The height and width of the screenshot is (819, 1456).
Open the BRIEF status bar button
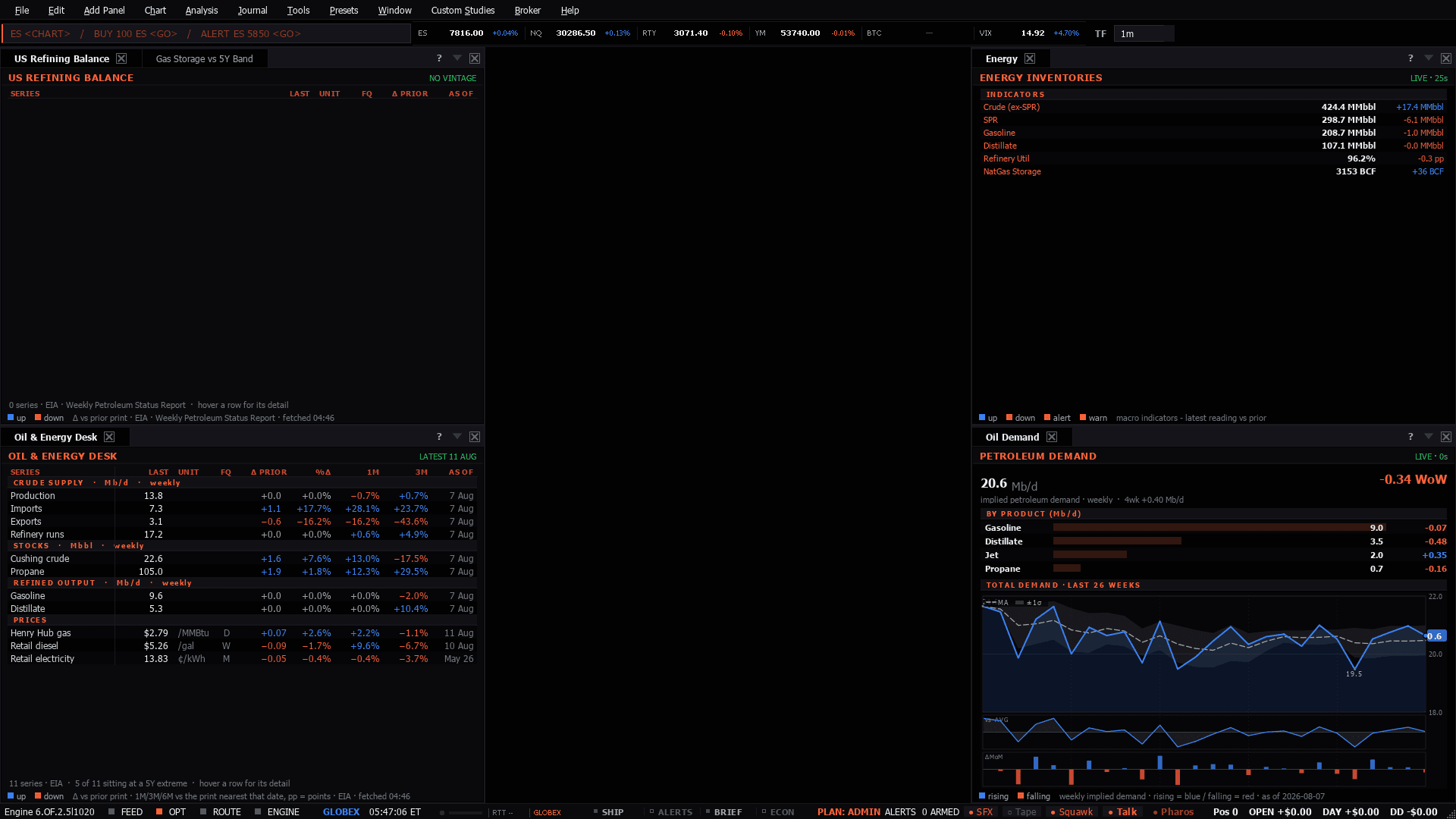pos(723,812)
